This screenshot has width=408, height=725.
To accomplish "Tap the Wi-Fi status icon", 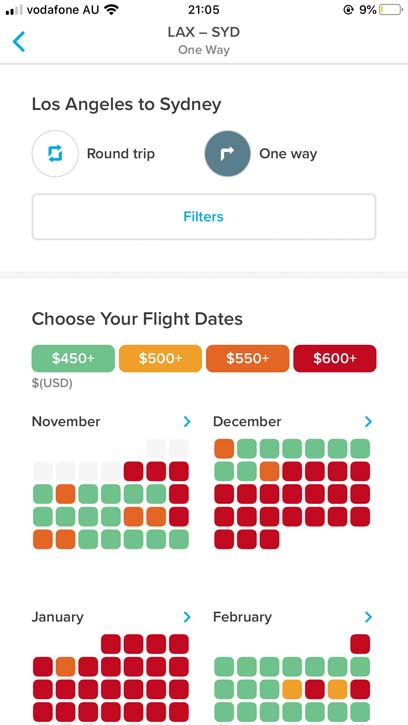I will pos(111,9).
